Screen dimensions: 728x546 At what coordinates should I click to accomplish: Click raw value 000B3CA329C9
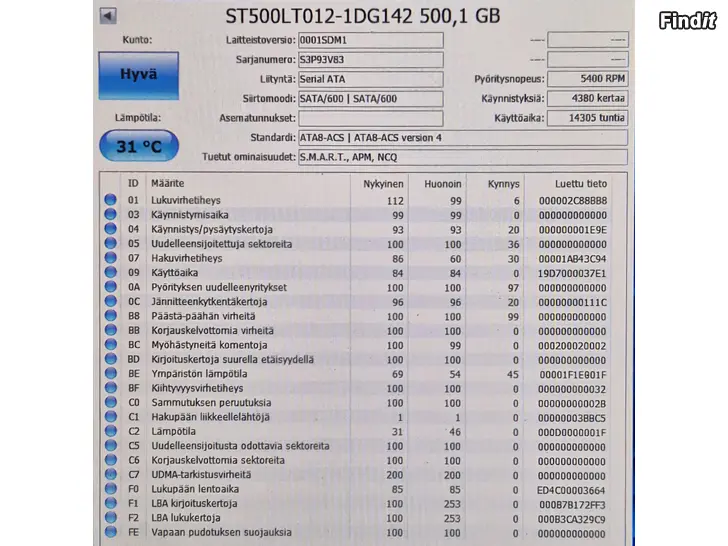[572, 519]
